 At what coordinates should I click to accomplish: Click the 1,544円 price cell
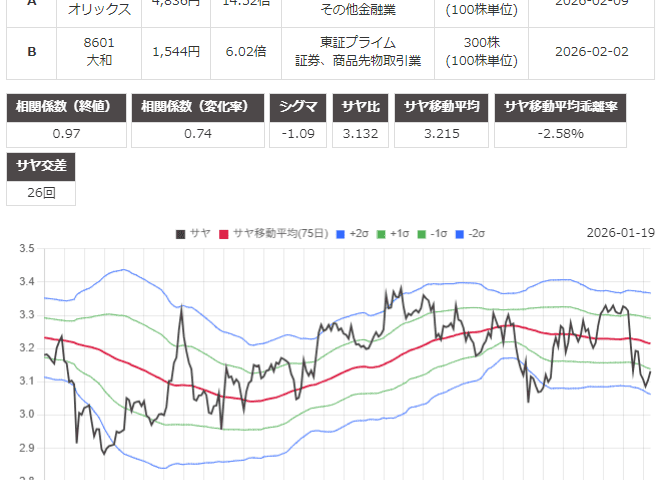coord(176,52)
